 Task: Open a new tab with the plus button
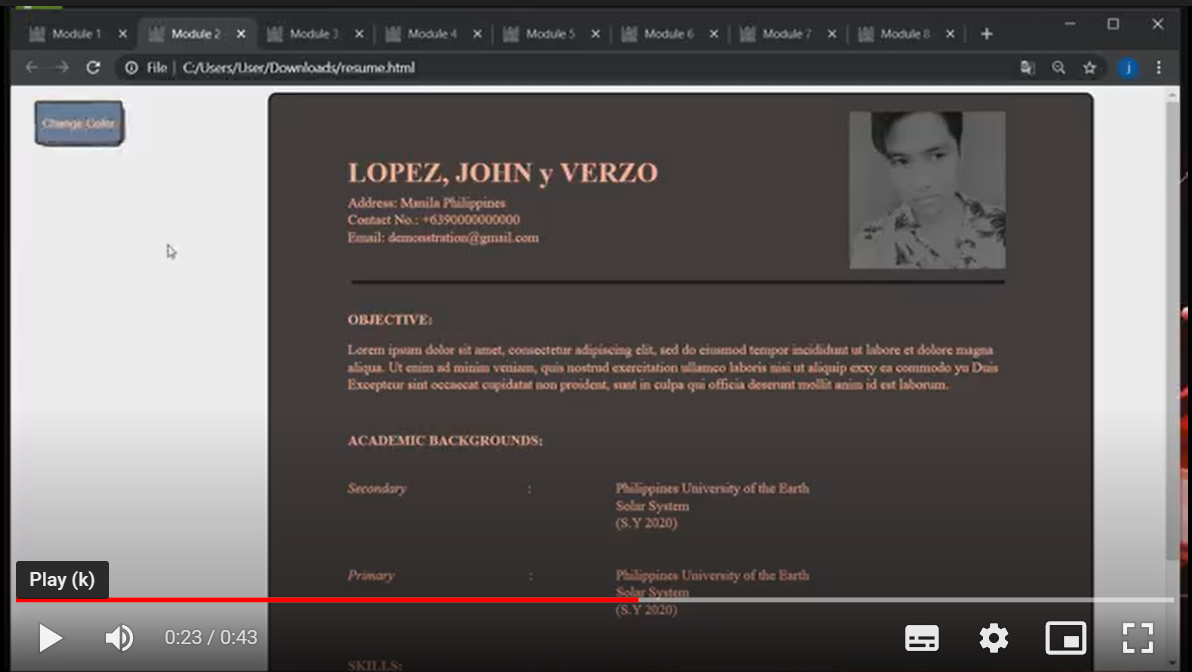pyautogui.click(x=985, y=33)
